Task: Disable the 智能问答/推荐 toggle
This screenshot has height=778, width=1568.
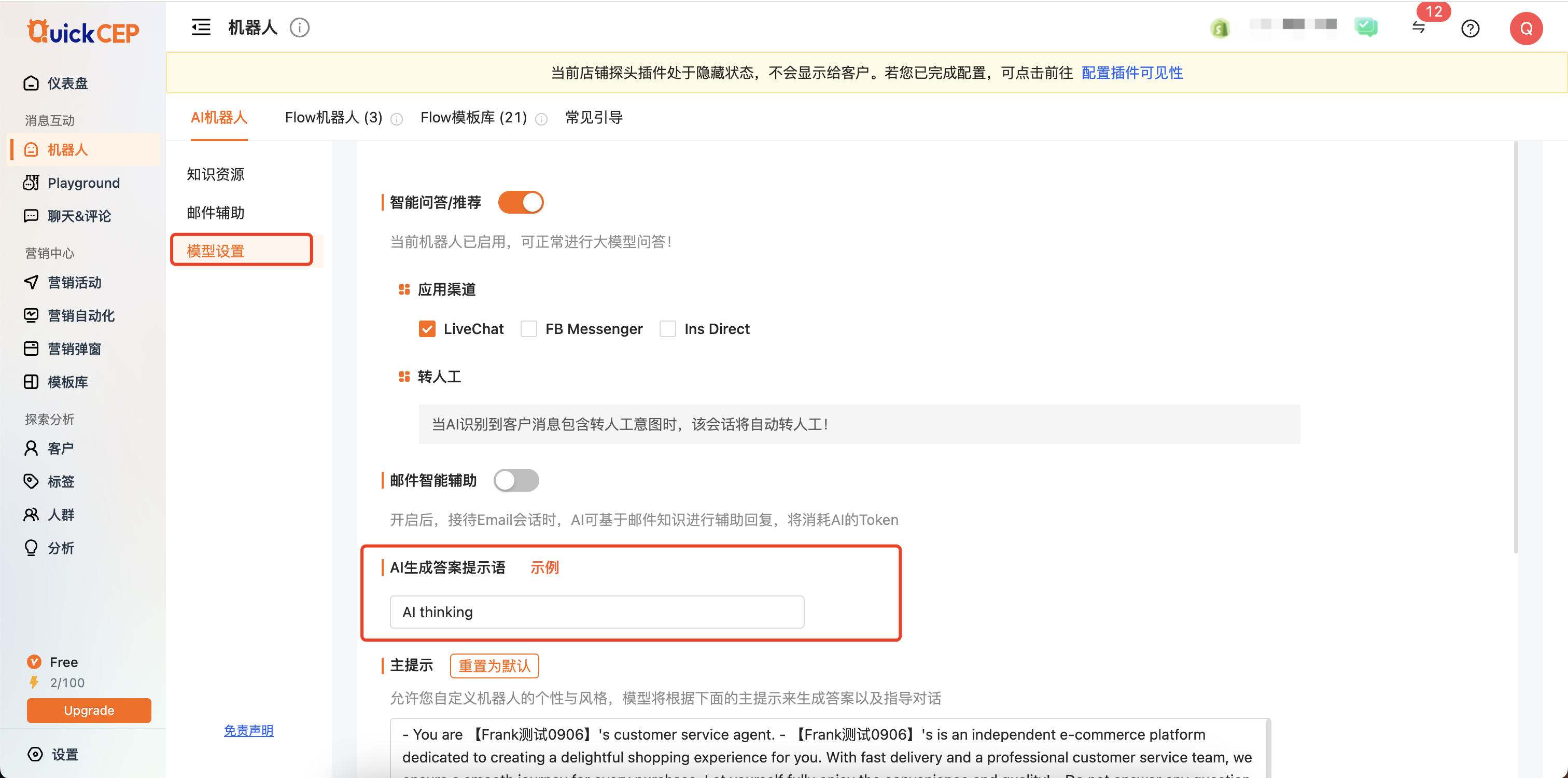Action: (521, 202)
